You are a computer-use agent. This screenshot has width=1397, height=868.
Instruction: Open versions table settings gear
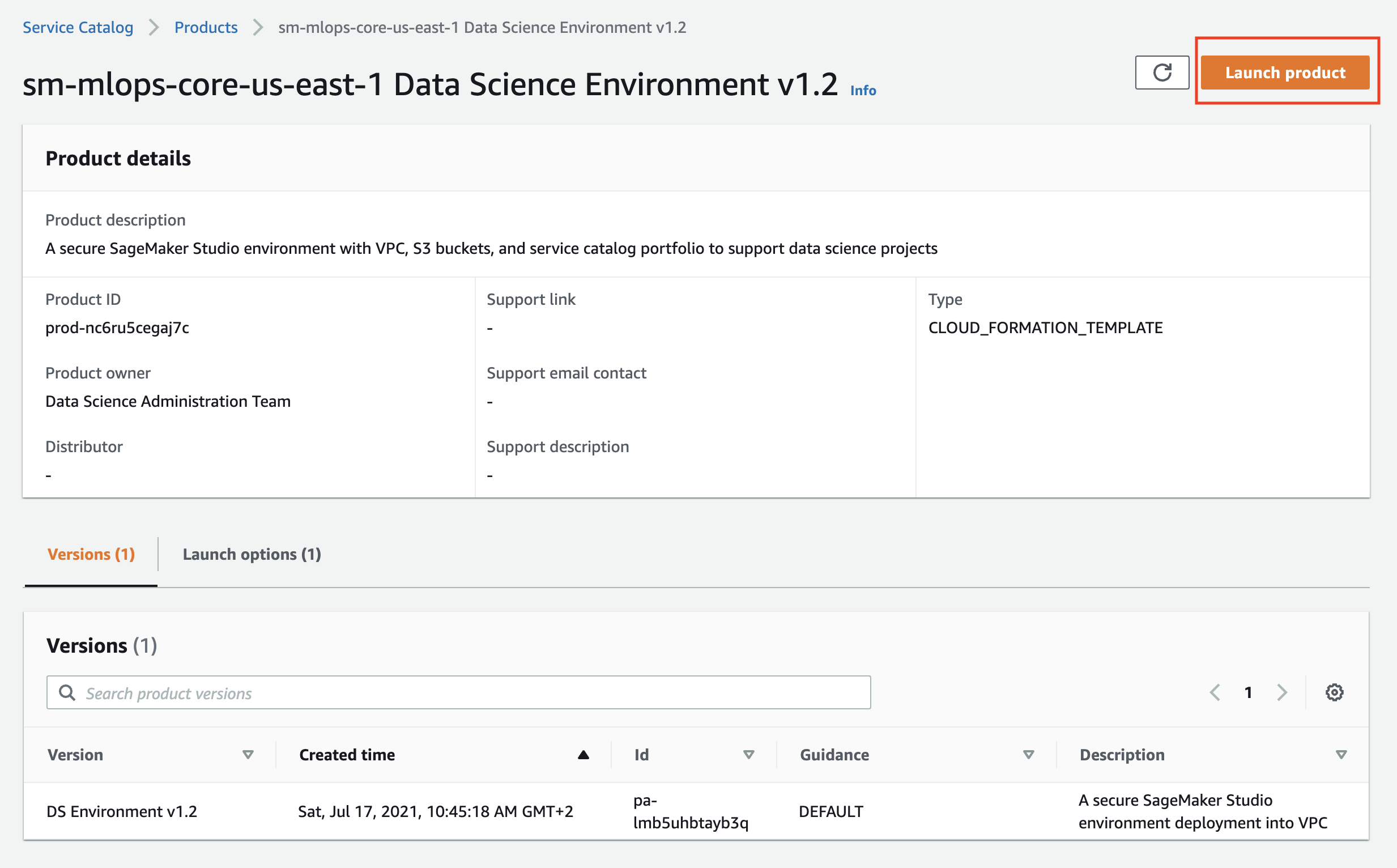(x=1334, y=692)
